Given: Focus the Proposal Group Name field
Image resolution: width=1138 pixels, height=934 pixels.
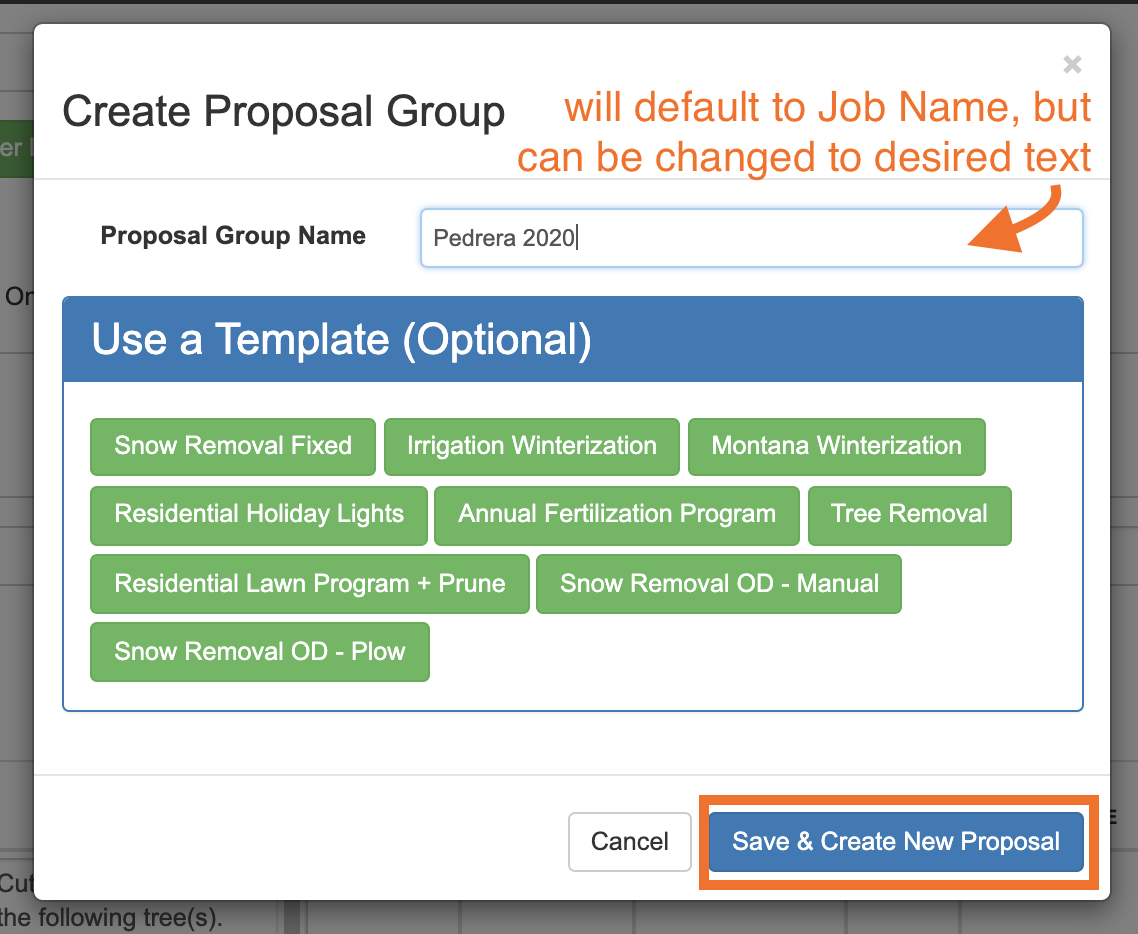Looking at the screenshot, I should pyautogui.click(x=752, y=238).
